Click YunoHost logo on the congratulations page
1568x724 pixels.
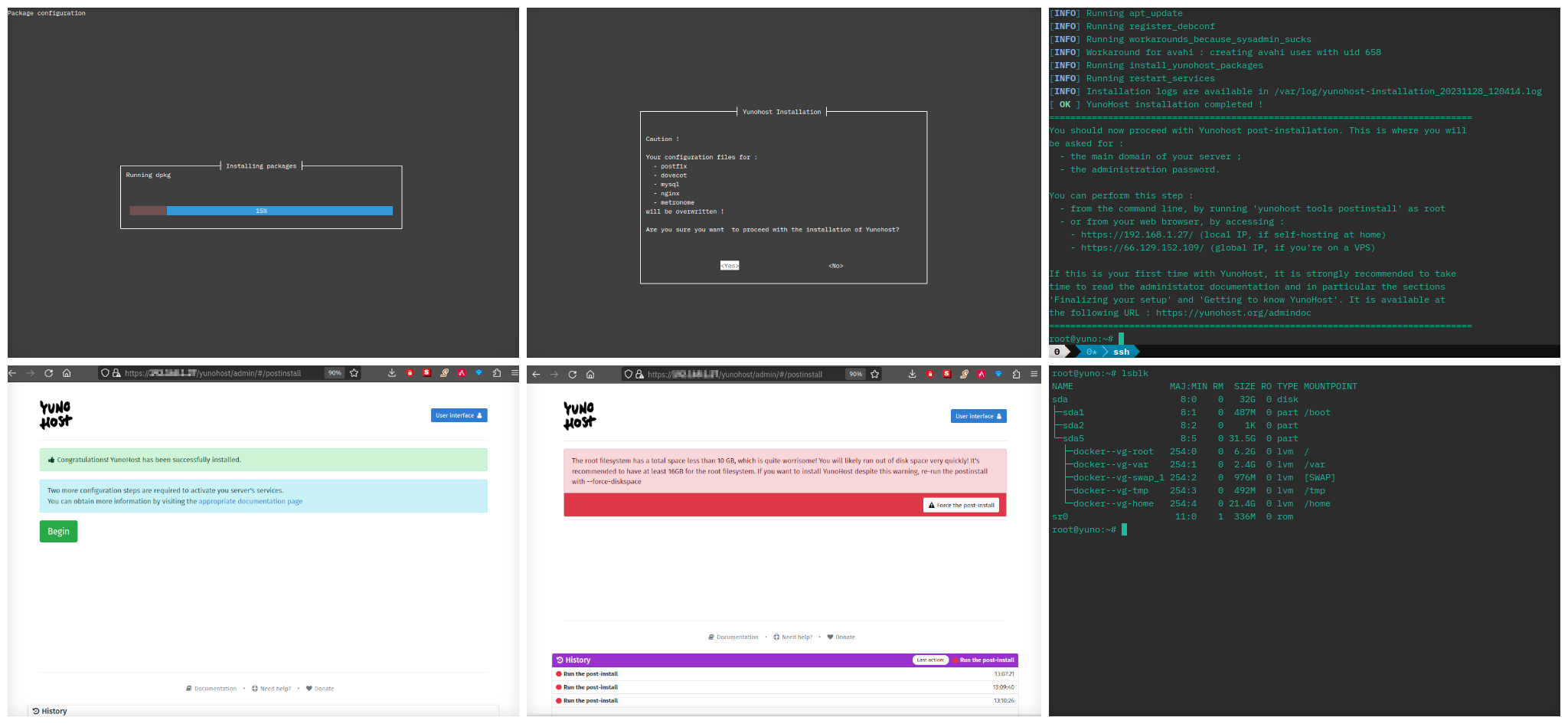56,414
